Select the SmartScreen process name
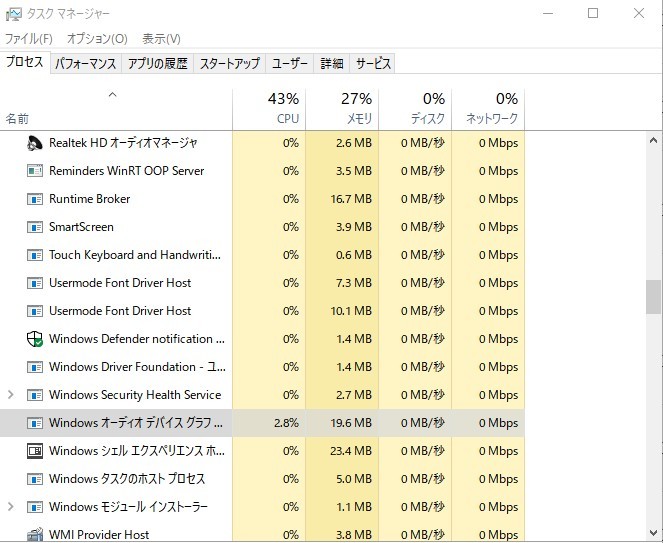 point(81,227)
